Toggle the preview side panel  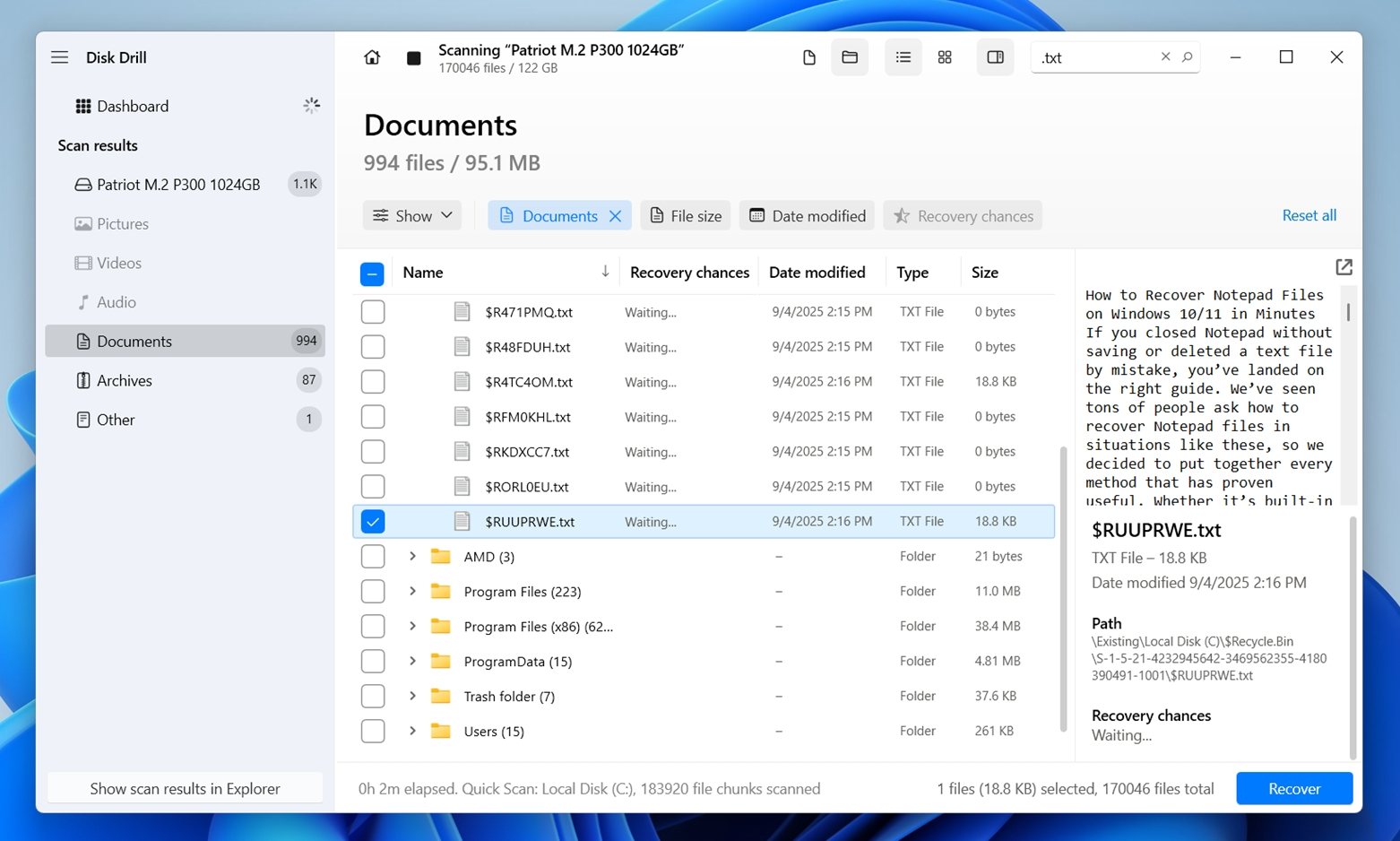coord(995,56)
